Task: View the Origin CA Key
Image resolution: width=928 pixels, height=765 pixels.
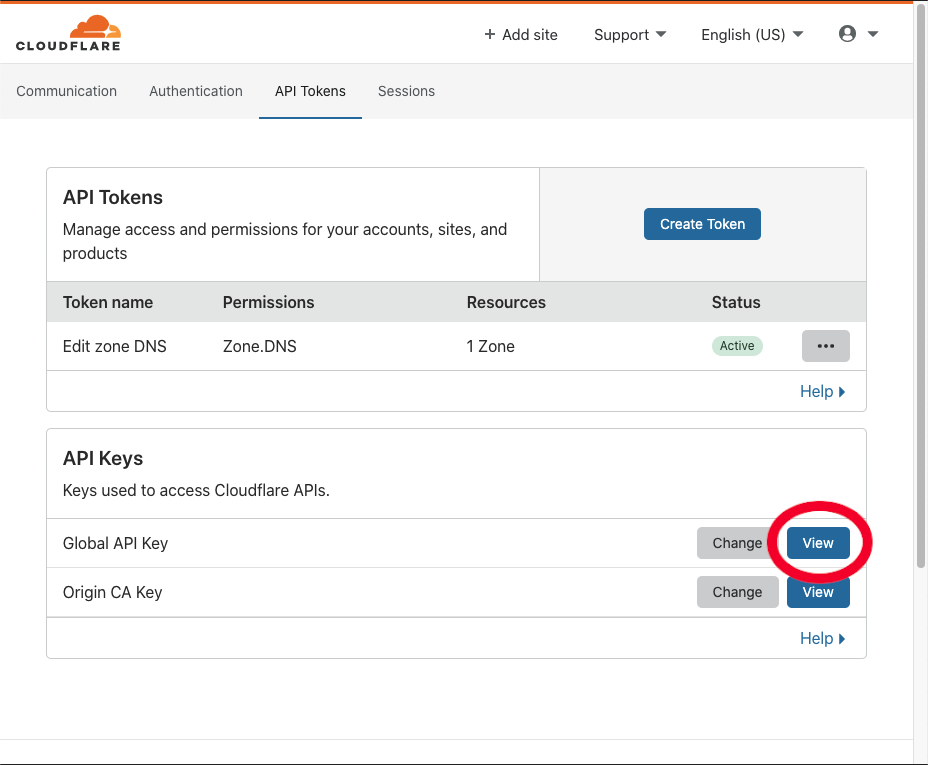Action: (x=818, y=592)
